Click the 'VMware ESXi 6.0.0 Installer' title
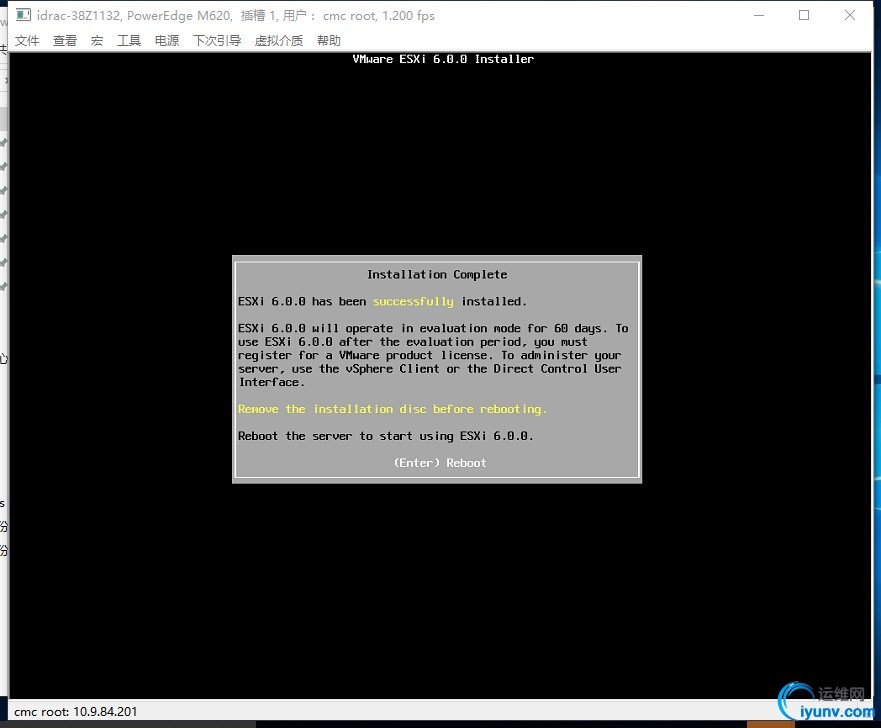Viewport: 881px width, 728px height. click(443, 59)
